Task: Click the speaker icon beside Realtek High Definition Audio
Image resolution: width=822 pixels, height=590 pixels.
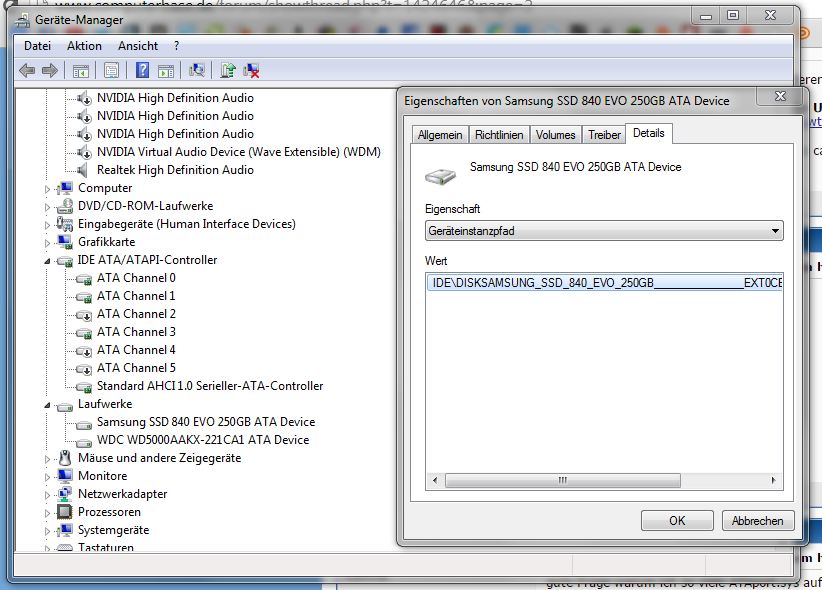Action: pyautogui.click(x=82, y=170)
